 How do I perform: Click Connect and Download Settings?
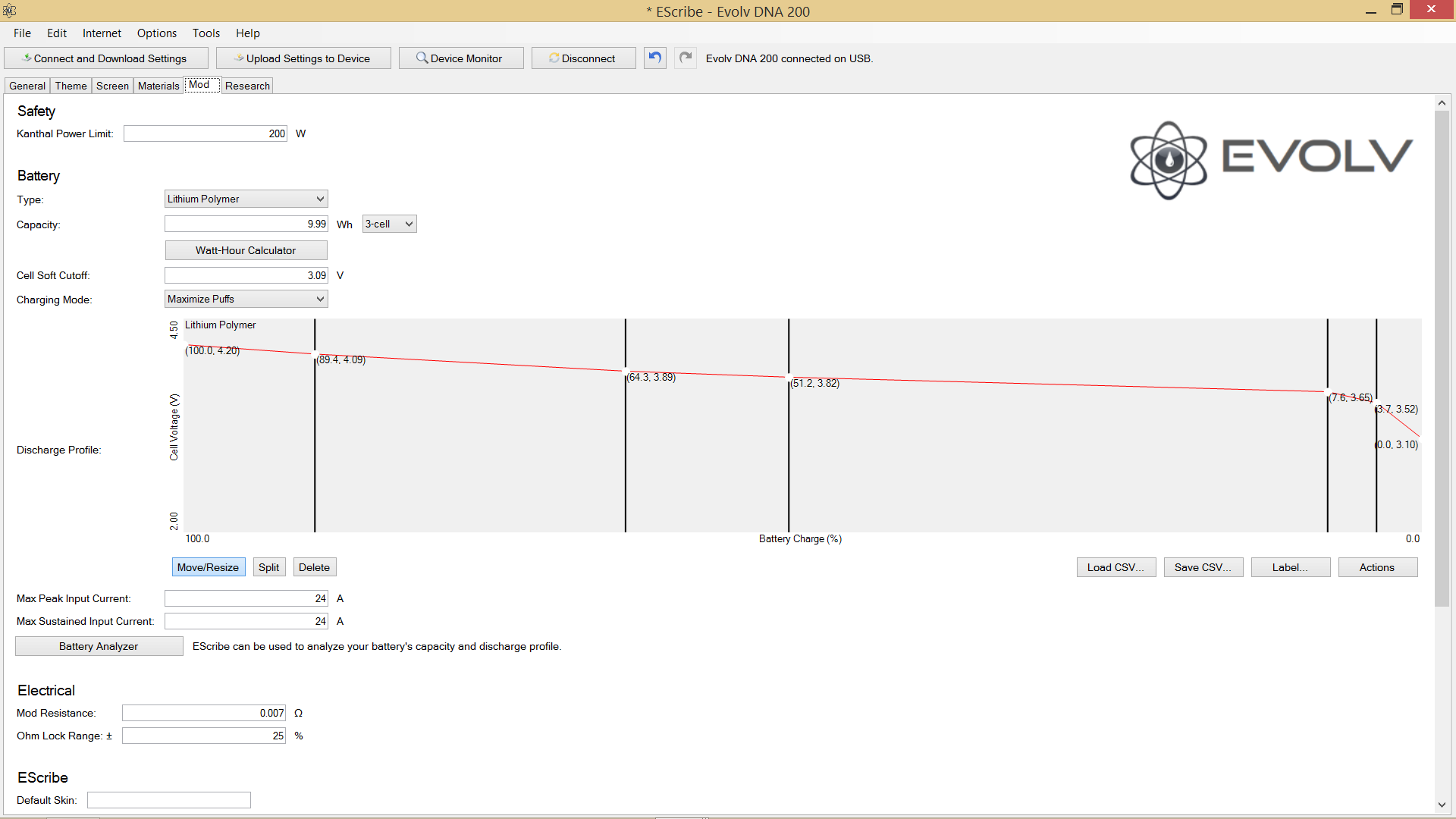pyautogui.click(x=106, y=58)
